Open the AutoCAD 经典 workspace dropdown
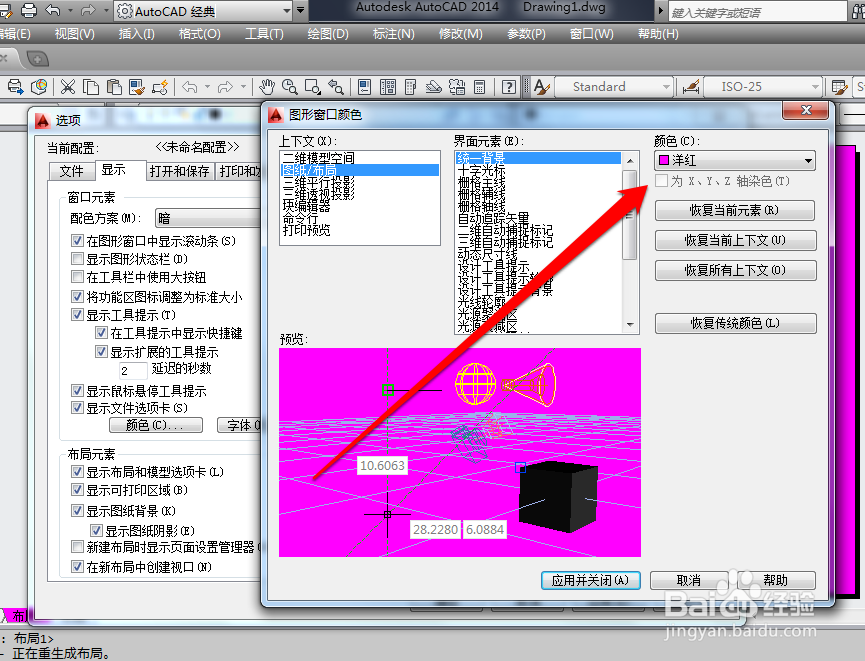Screen dimensions: 865x661 click(x=204, y=10)
